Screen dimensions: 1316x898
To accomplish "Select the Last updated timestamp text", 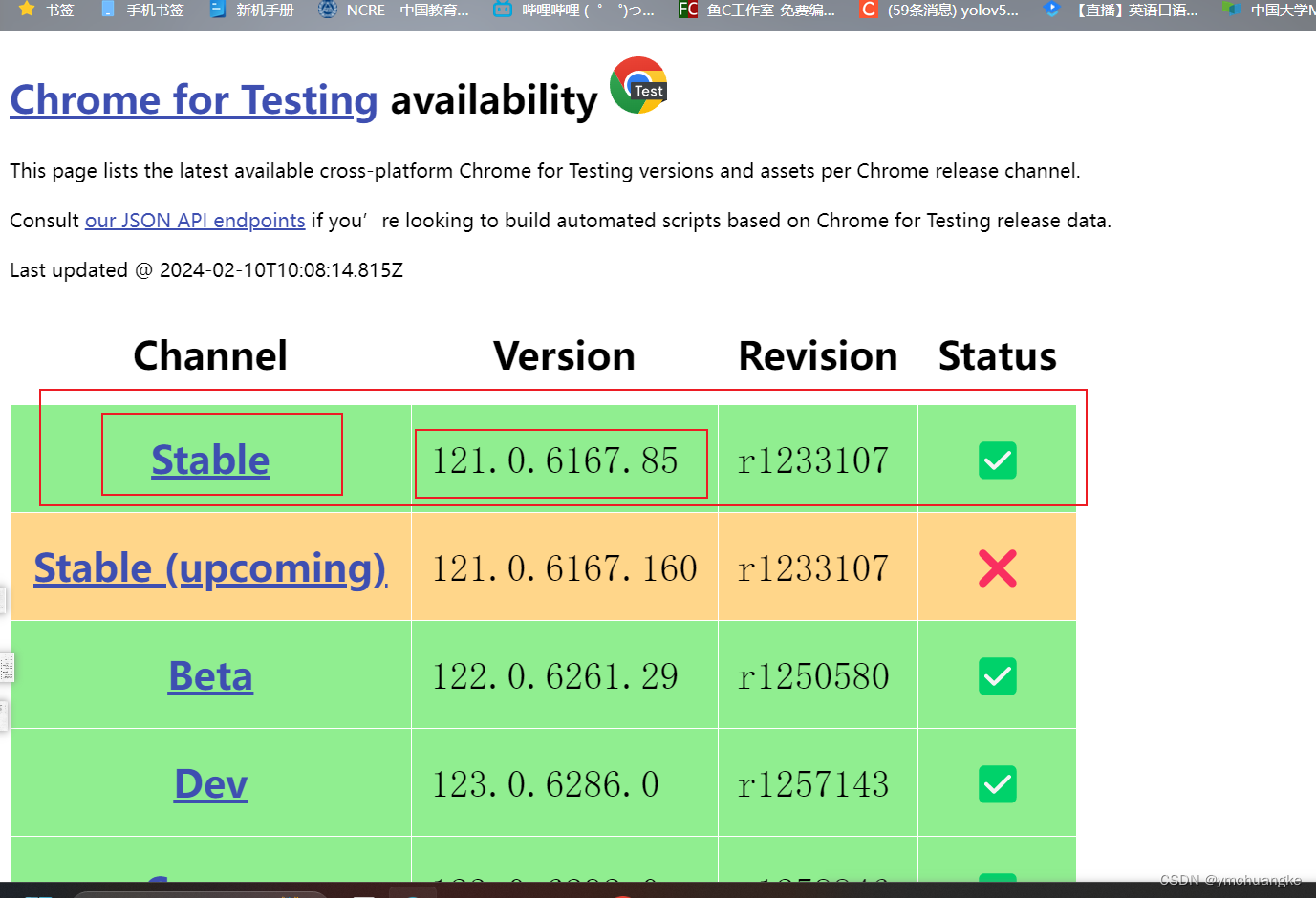I will pyautogui.click(x=206, y=270).
